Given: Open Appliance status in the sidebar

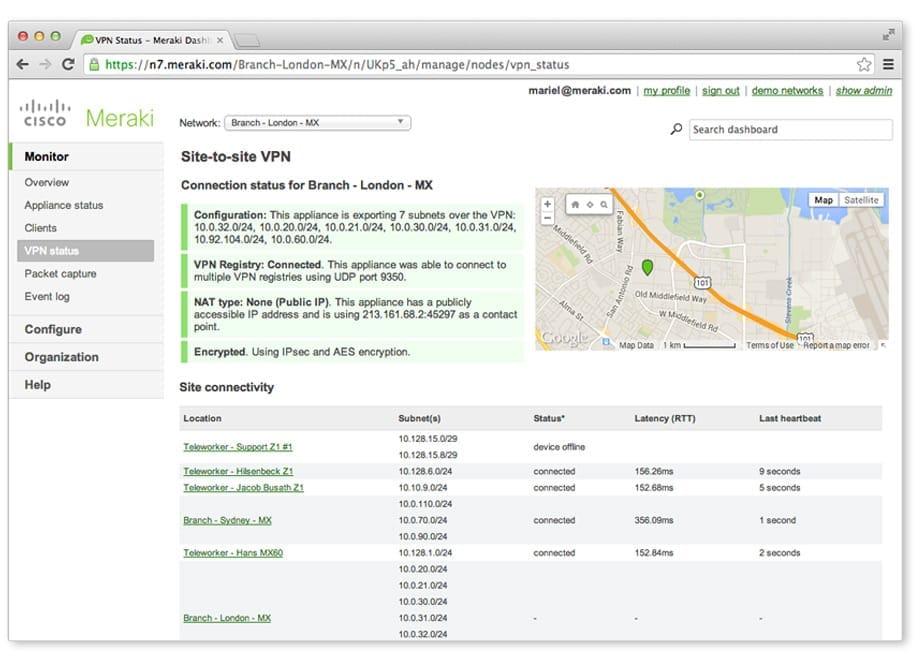Looking at the screenshot, I should point(63,205).
